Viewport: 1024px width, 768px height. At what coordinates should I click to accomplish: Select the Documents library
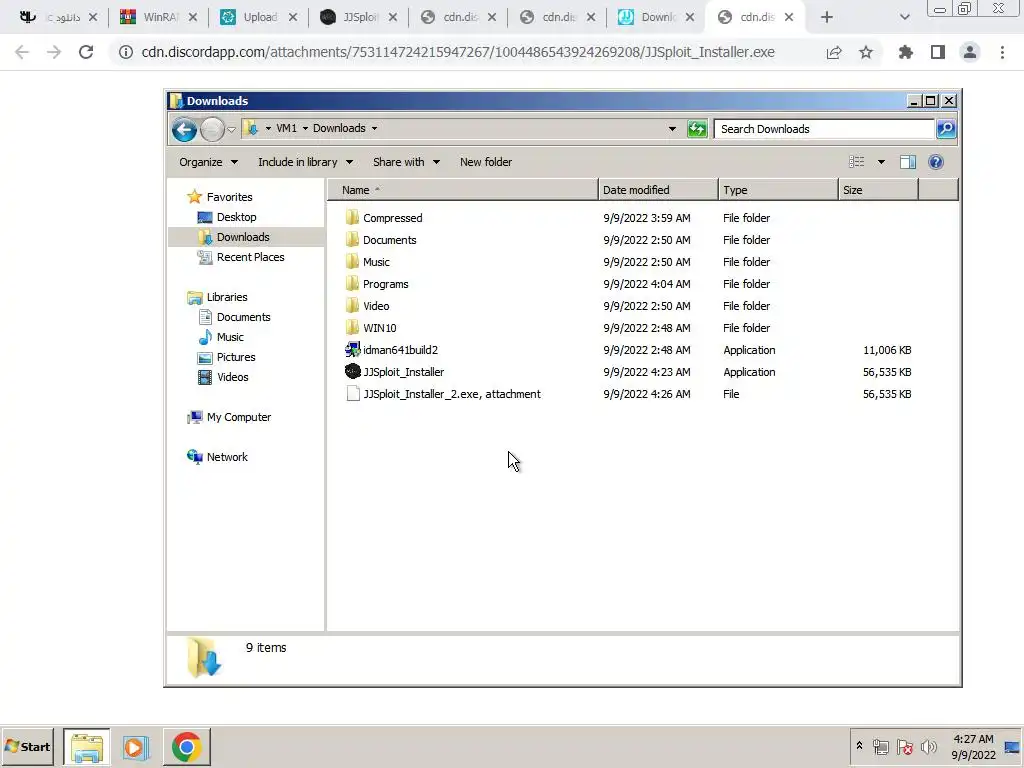point(243,317)
